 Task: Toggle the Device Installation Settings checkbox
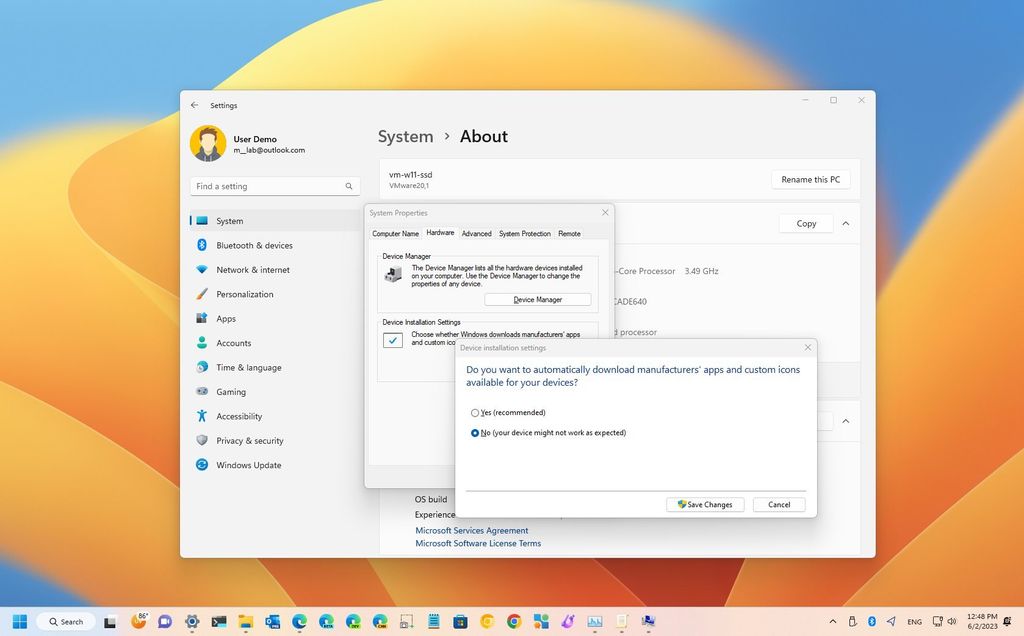pos(392,340)
